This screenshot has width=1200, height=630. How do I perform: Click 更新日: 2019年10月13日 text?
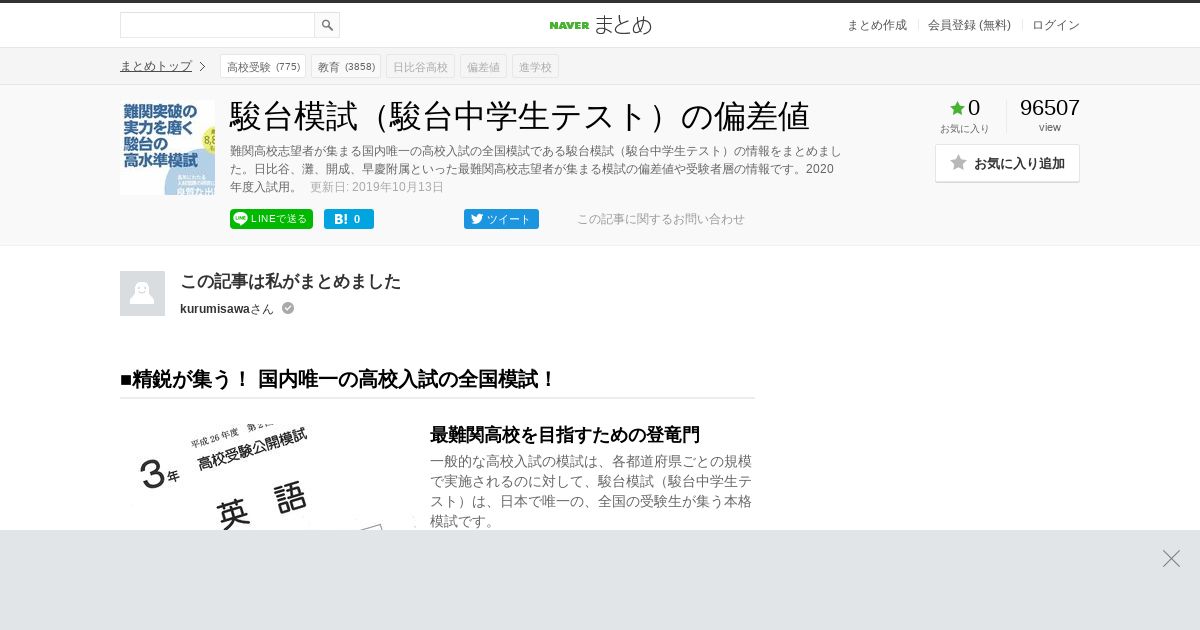[x=377, y=187]
